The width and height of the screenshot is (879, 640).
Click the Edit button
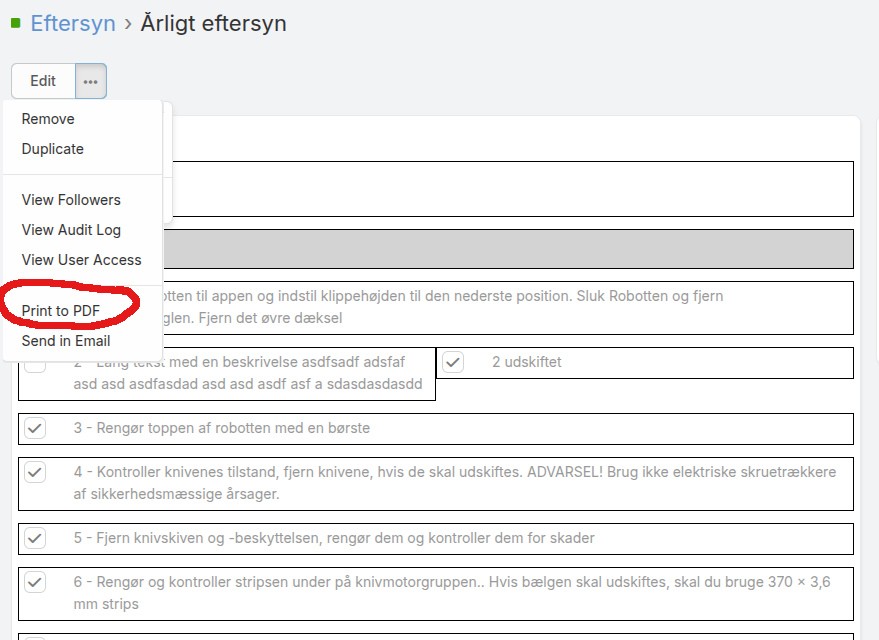[43, 81]
